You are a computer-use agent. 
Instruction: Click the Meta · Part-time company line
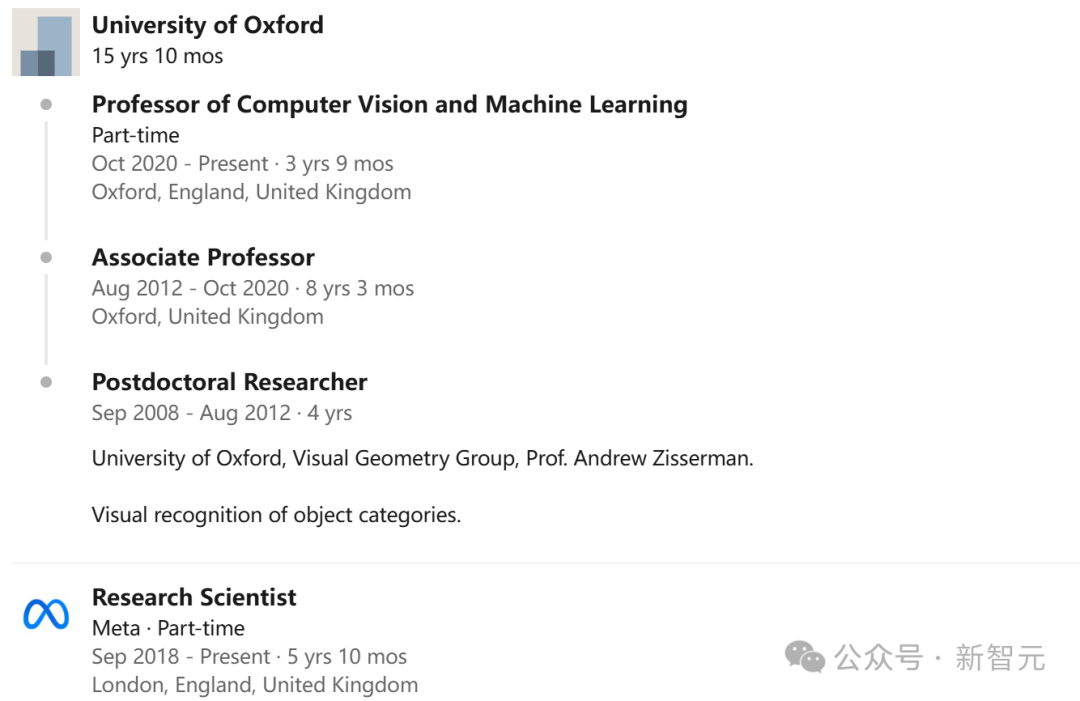click(168, 628)
